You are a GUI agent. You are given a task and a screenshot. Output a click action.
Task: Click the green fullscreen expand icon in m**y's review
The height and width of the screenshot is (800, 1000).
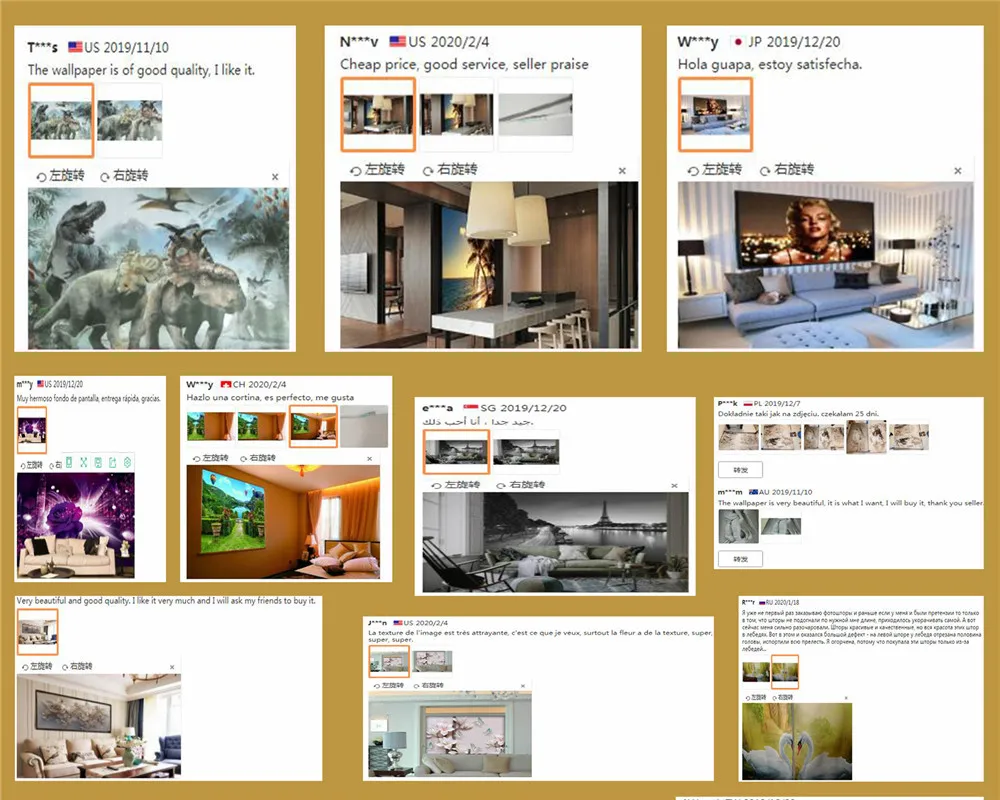point(84,463)
